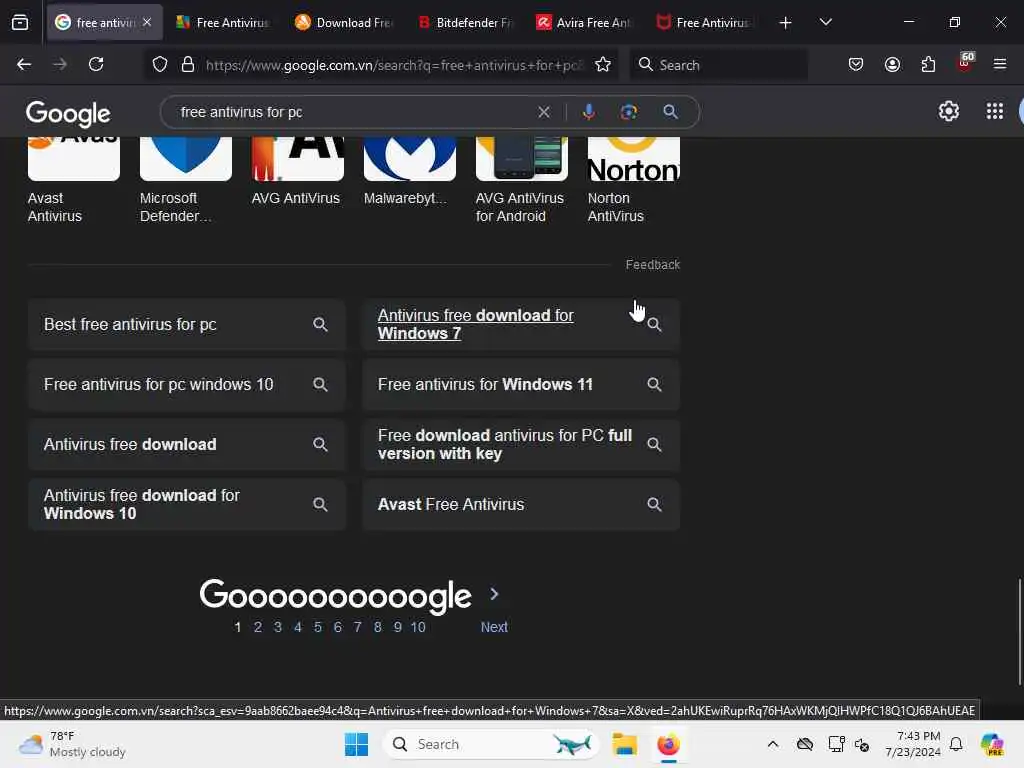1024x768 pixels.
Task: Open weather widget Mostly cloudy
Action: click(72, 744)
